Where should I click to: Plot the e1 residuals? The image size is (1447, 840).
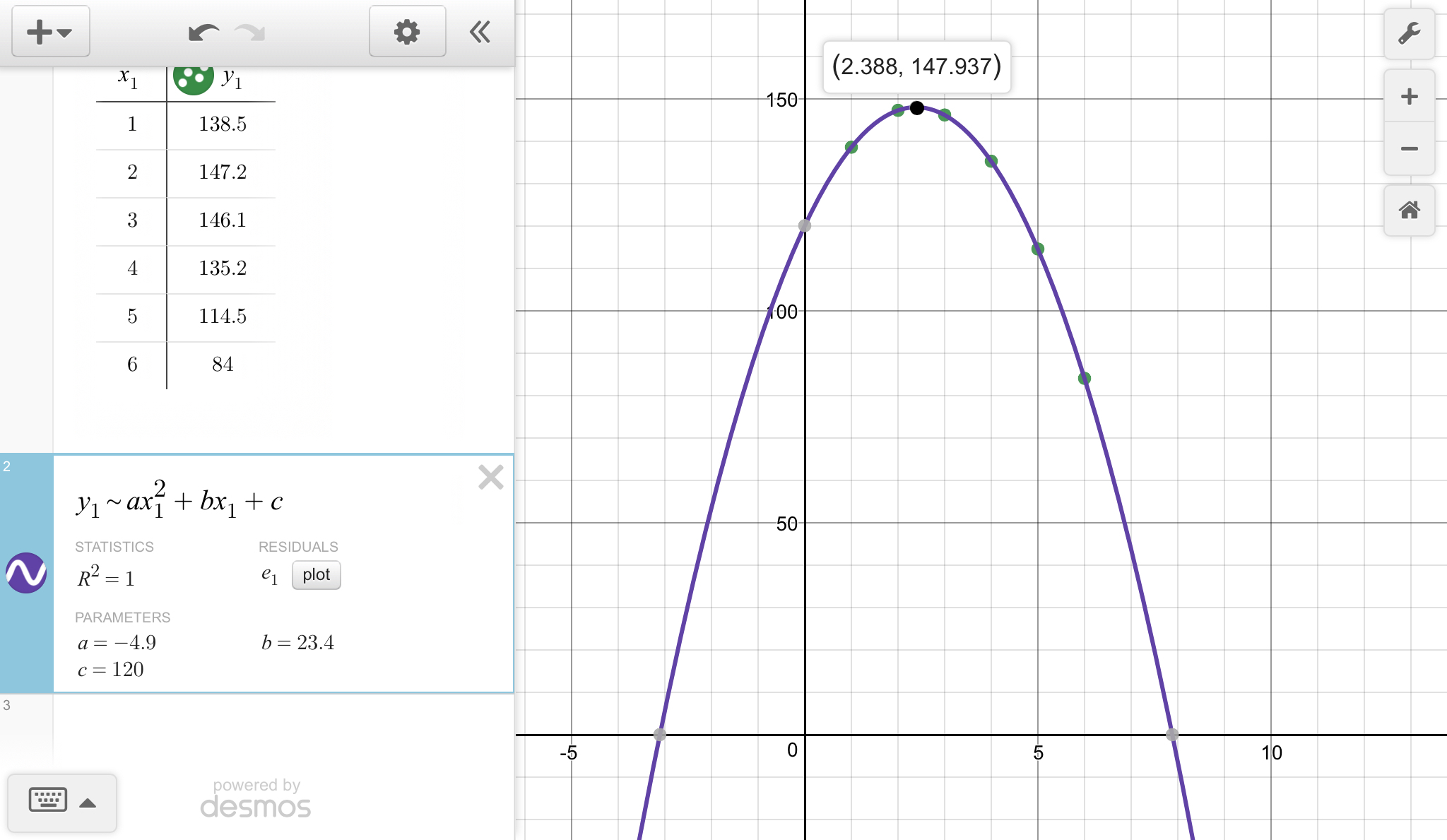click(316, 575)
